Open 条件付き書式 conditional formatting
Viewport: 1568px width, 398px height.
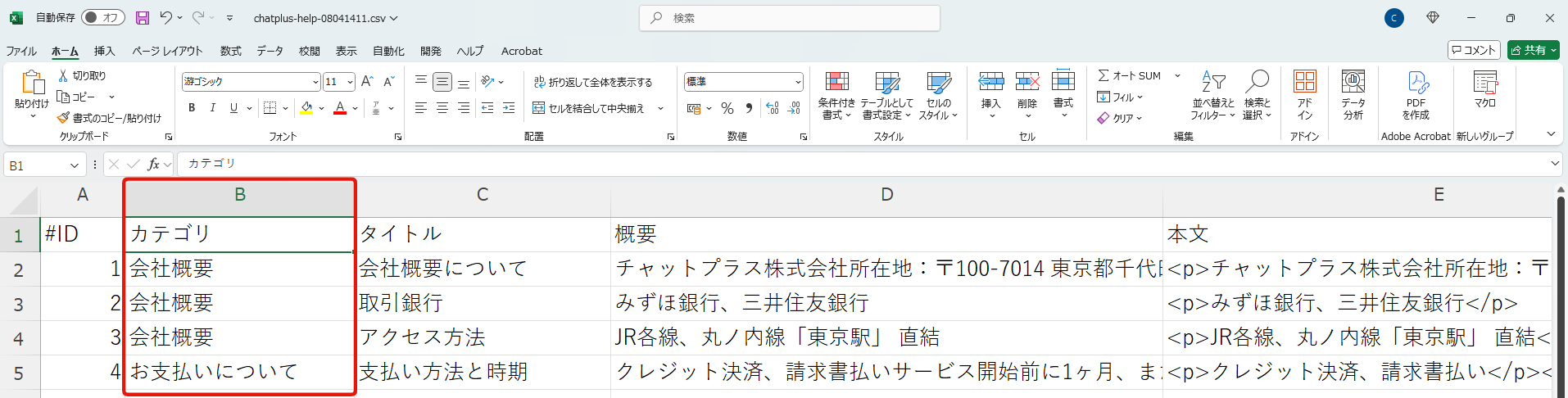click(836, 96)
